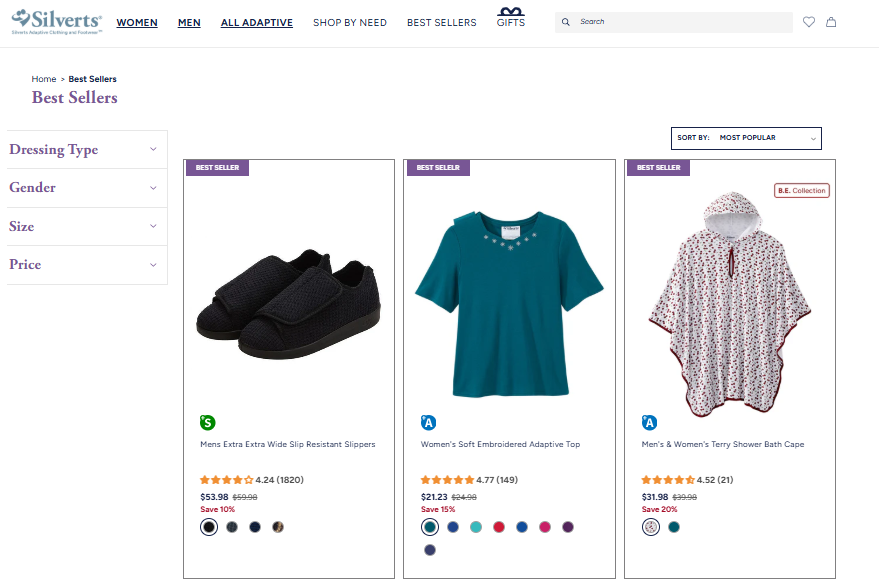Open the SORT BY Most Popular dropdown
The image size is (879, 581).
pyautogui.click(x=746, y=138)
